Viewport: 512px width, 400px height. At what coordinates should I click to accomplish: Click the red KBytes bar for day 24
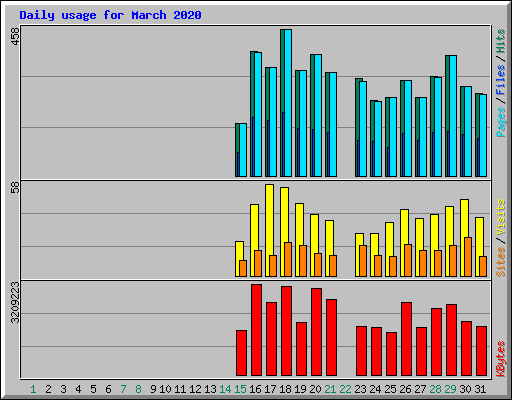click(377, 351)
